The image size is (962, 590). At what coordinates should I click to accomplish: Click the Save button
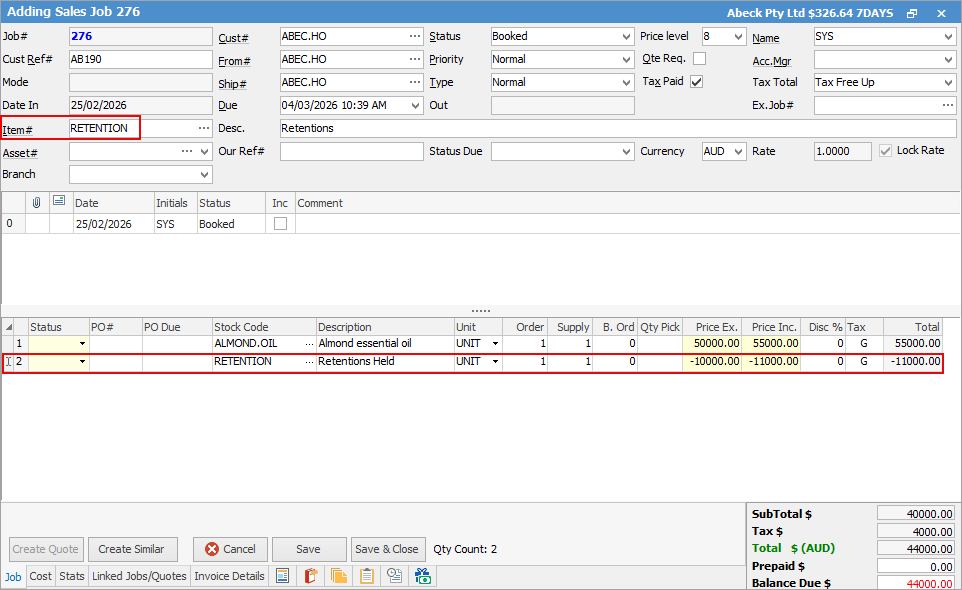coord(309,549)
